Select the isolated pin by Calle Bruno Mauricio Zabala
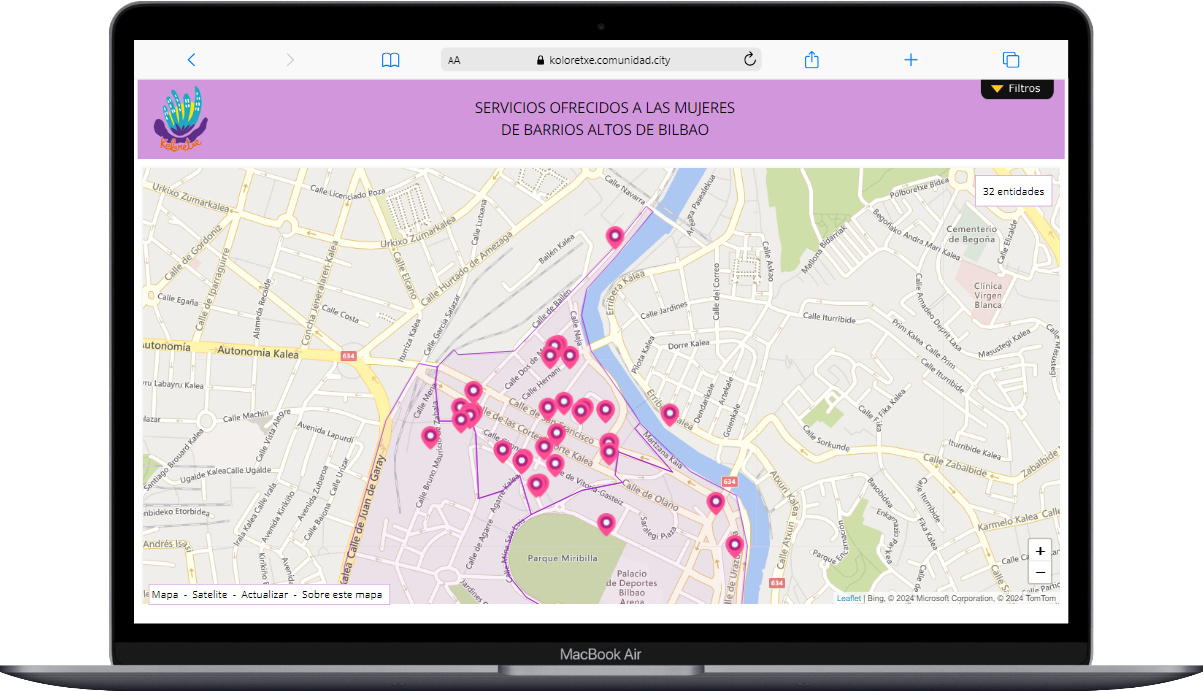This screenshot has height=691, width=1203. [x=430, y=436]
